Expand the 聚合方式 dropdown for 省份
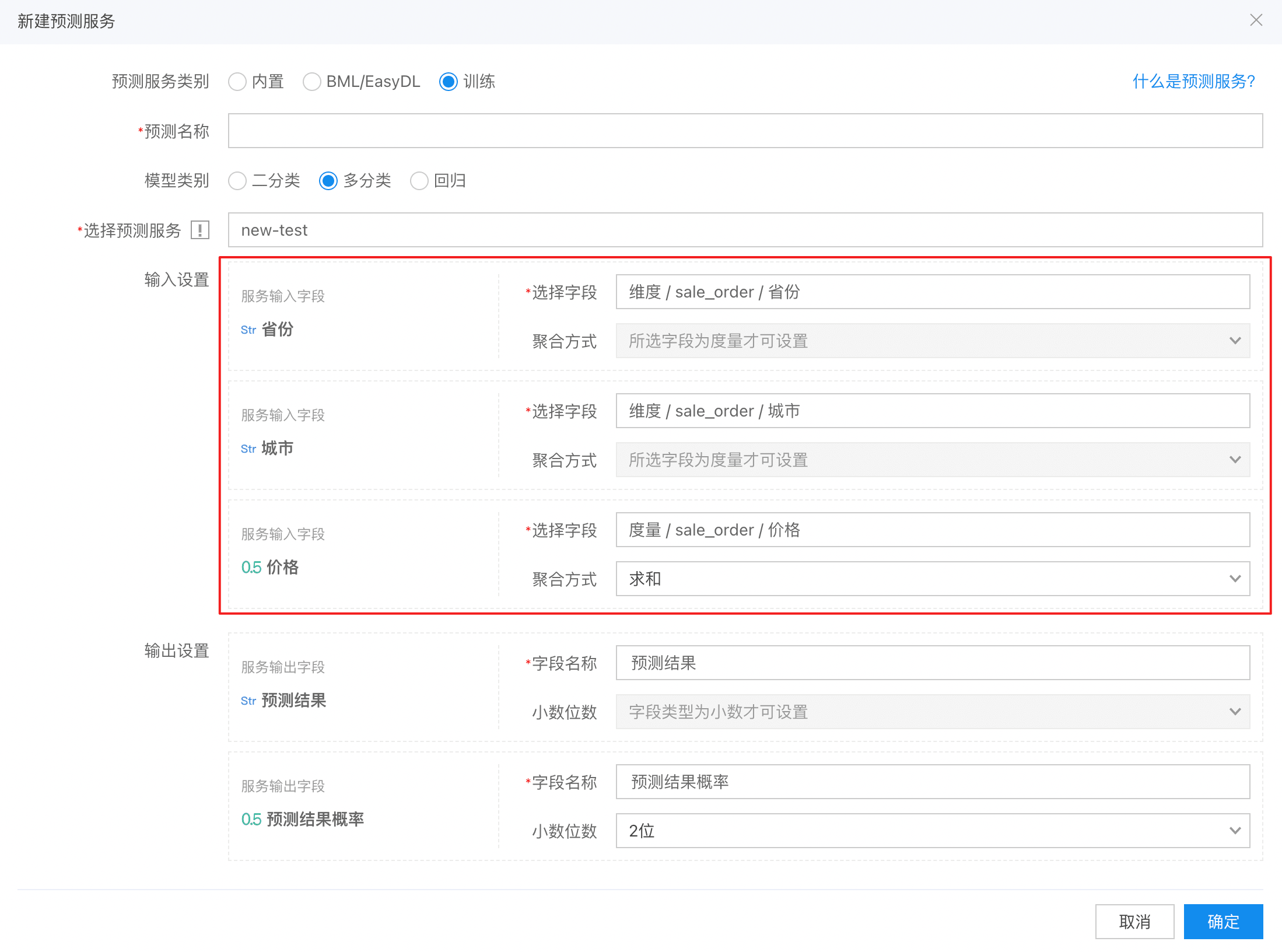The height and width of the screenshot is (952, 1282). tap(933, 341)
